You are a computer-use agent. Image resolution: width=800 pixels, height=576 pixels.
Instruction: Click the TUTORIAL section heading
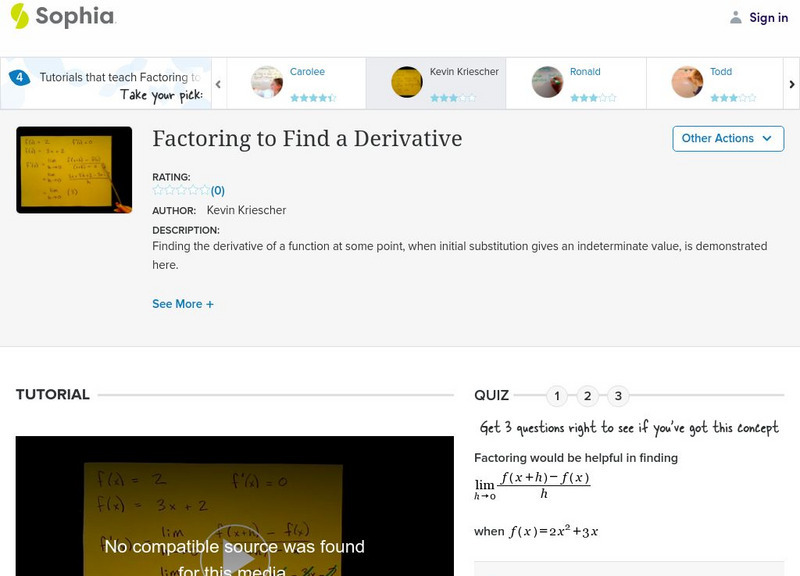click(x=53, y=394)
